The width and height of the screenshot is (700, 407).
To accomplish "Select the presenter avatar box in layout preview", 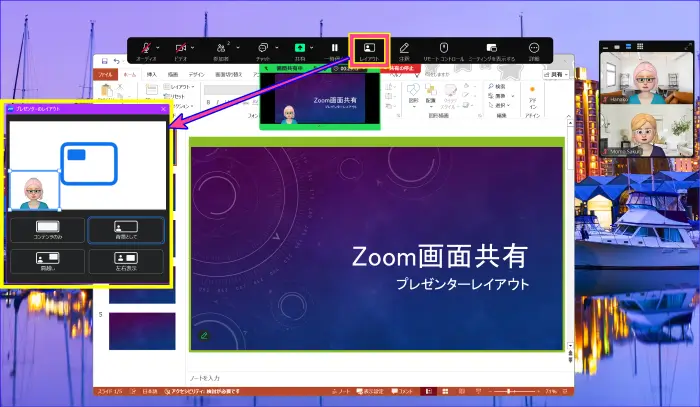I will tap(34, 190).
